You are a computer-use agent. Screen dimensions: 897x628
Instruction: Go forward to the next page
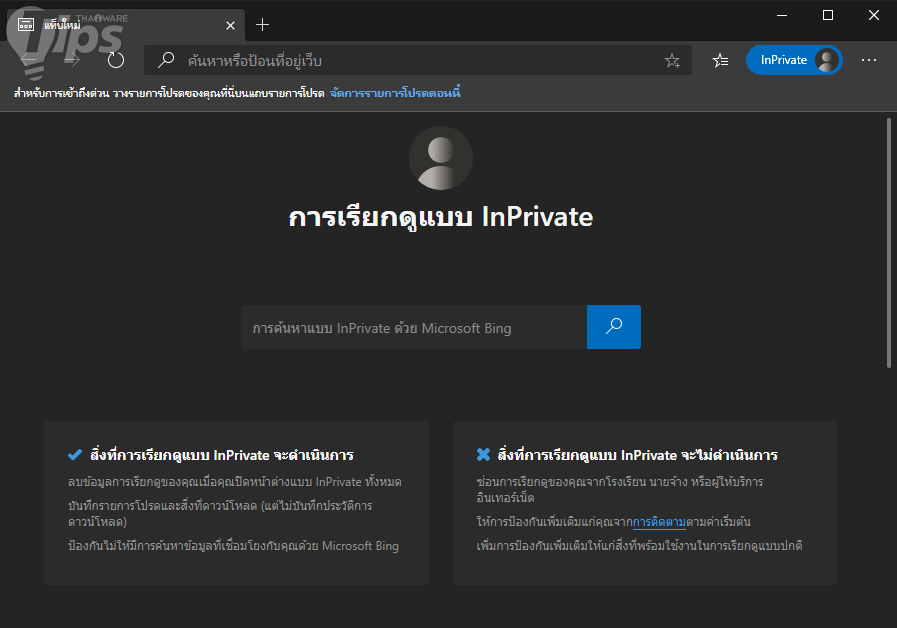pos(72,60)
